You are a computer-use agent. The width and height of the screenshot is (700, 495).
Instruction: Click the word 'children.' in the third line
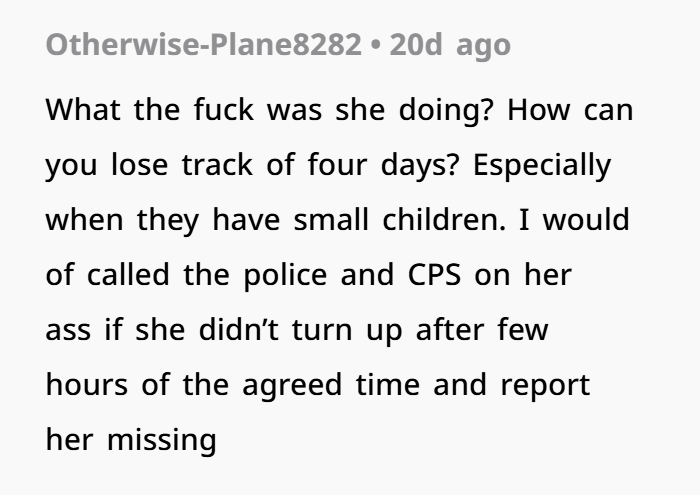444,220
